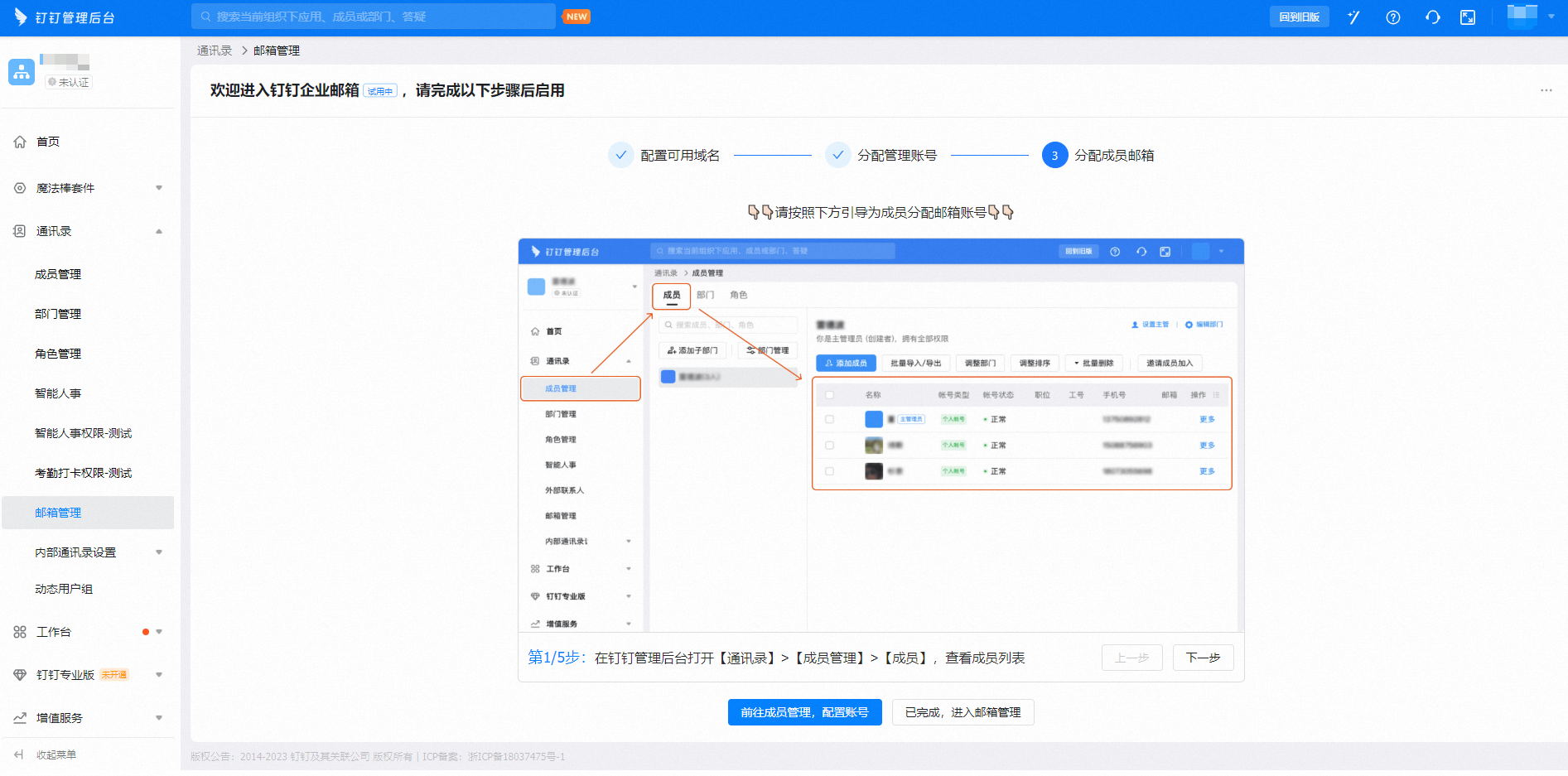Click step 3 分配成员邮箱 circle

1054,156
